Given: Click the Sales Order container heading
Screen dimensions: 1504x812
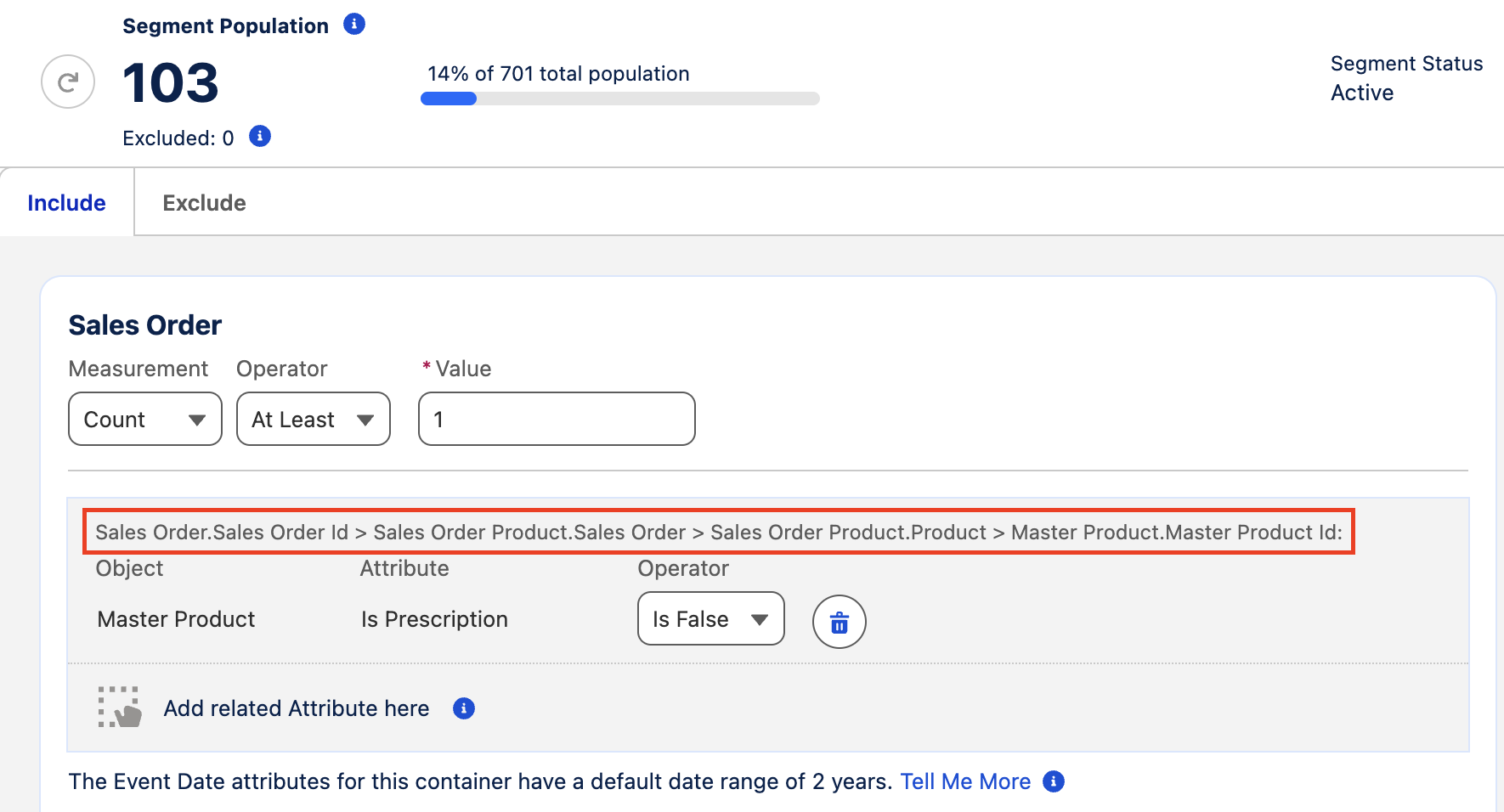Looking at the screenshot, I should coord(144,324).
